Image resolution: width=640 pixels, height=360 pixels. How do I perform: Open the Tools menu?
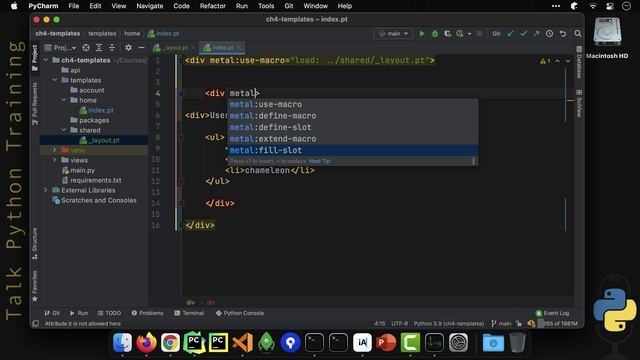(x=266, y=6)
